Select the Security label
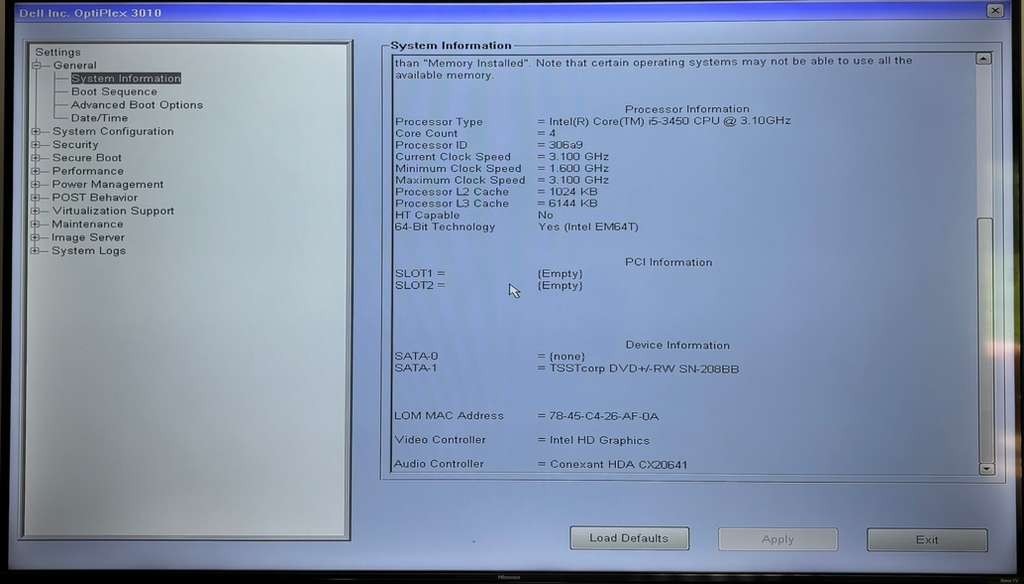 click(76, 145)
